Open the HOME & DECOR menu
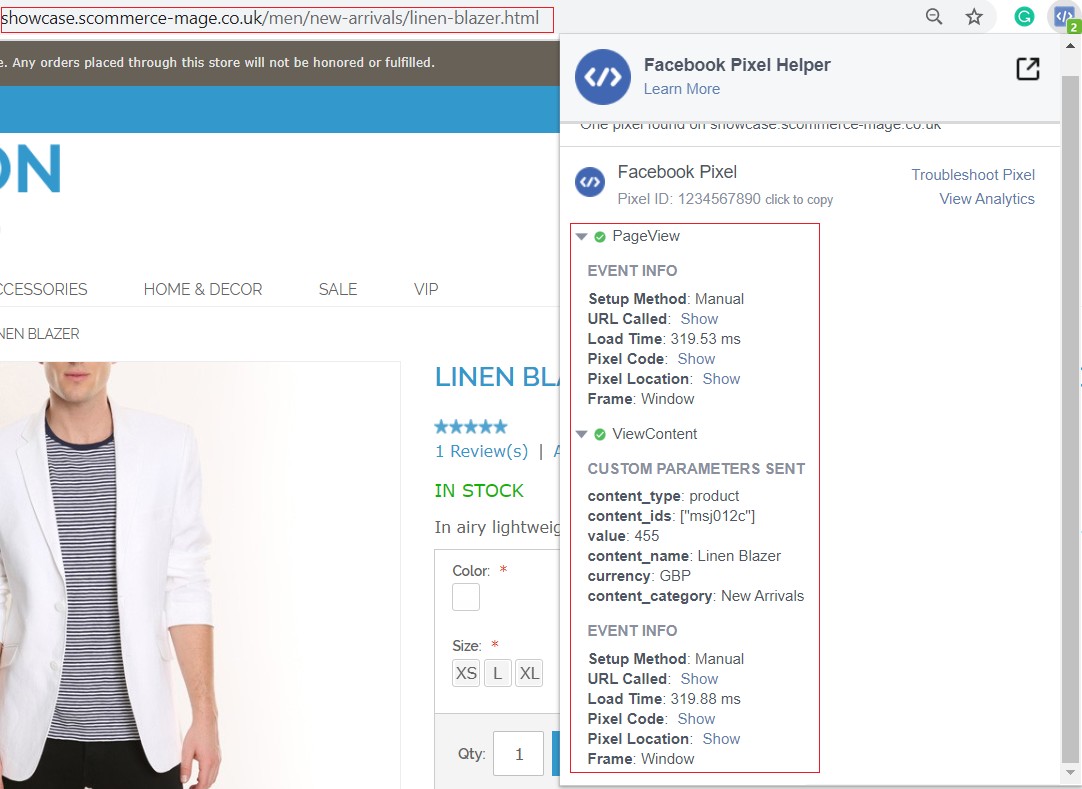 pyautogui.click(x=203, y=289)
